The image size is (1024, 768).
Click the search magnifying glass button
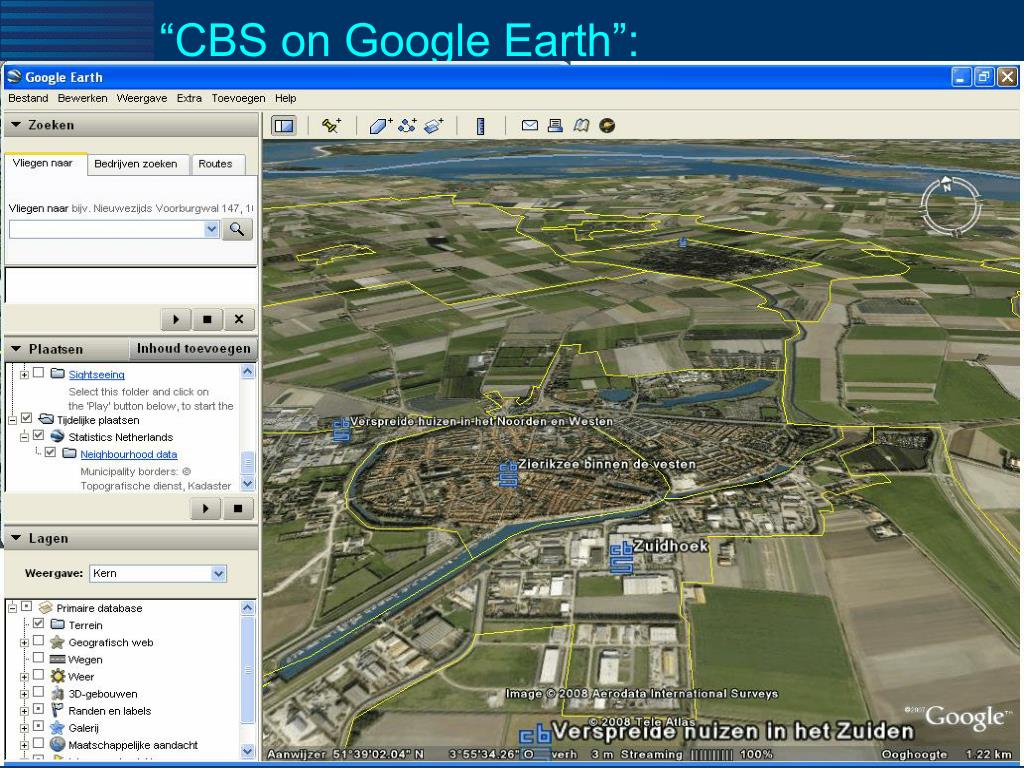237,229
